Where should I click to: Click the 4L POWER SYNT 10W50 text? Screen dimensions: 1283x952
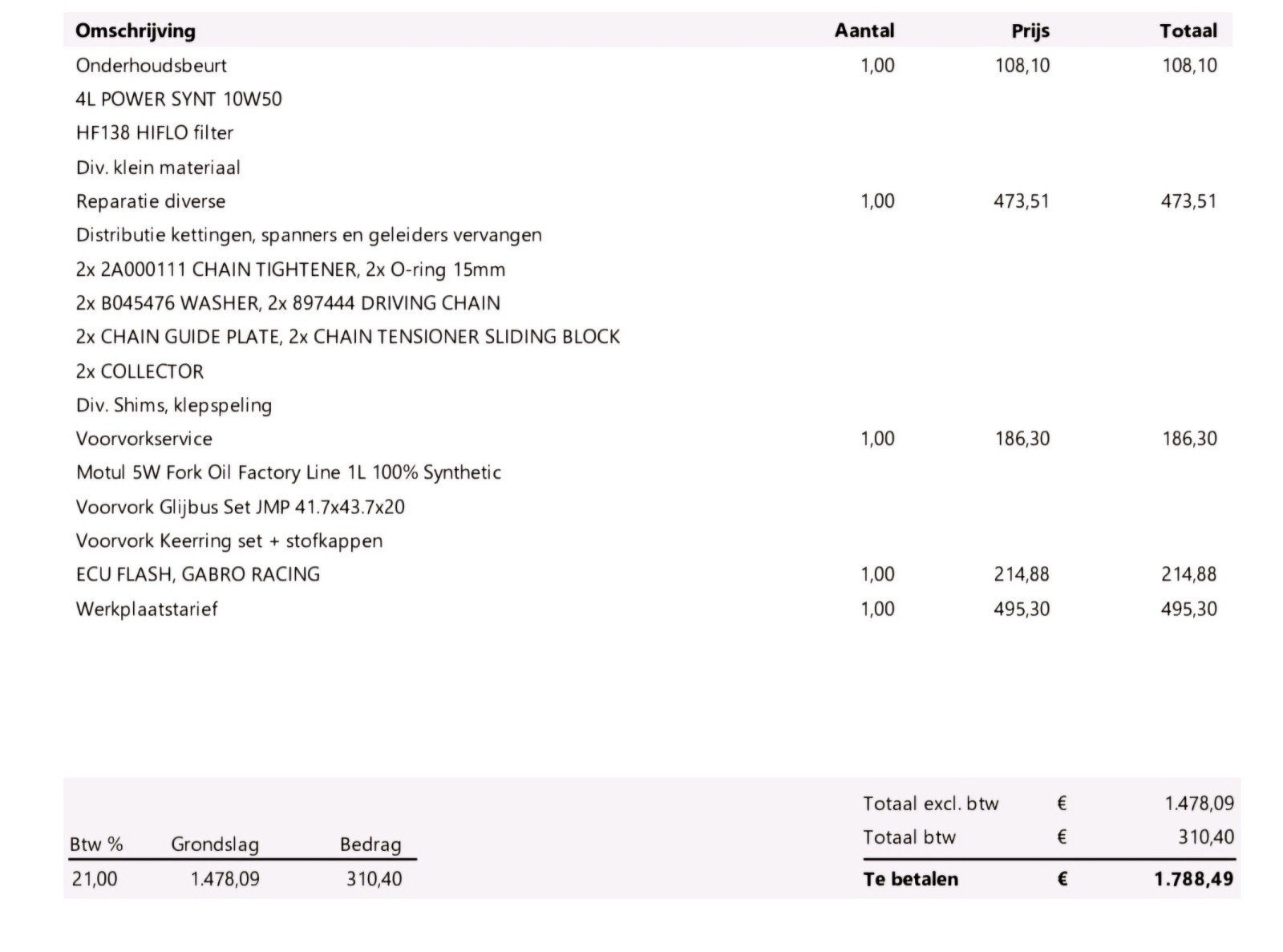pyautogui.click(x=179, y=99)
